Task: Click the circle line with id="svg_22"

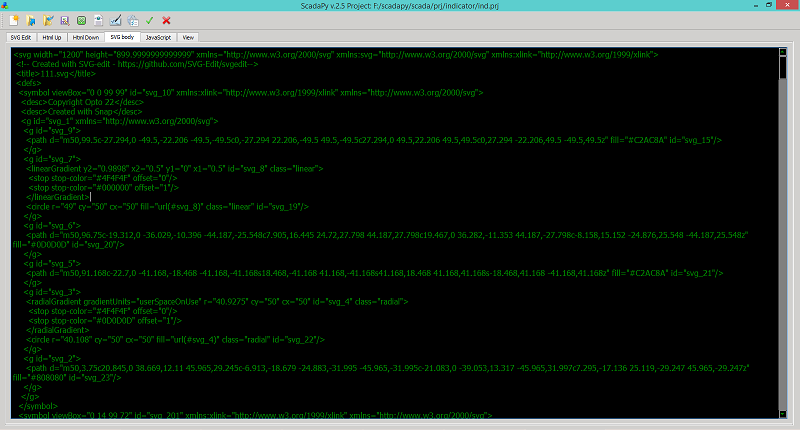Action: pos(176,340)
